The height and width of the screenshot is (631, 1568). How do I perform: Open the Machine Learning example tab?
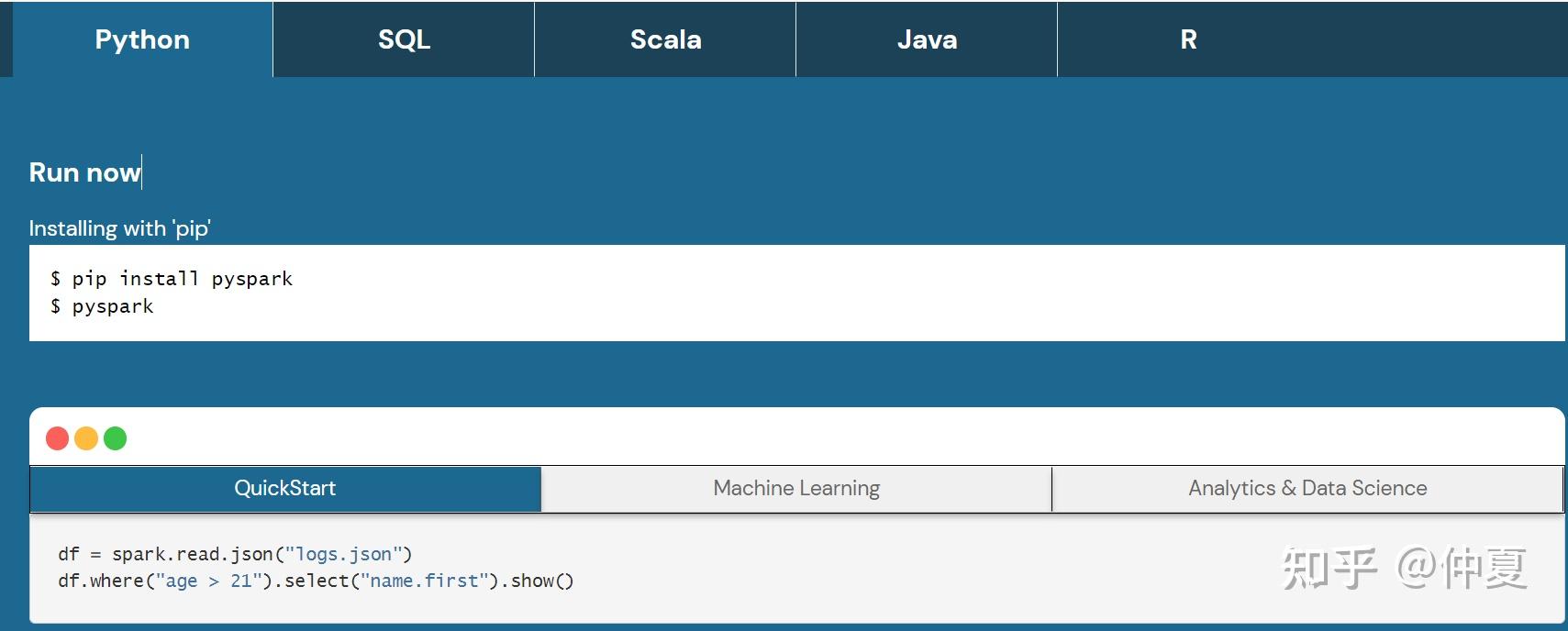[796, 489]
